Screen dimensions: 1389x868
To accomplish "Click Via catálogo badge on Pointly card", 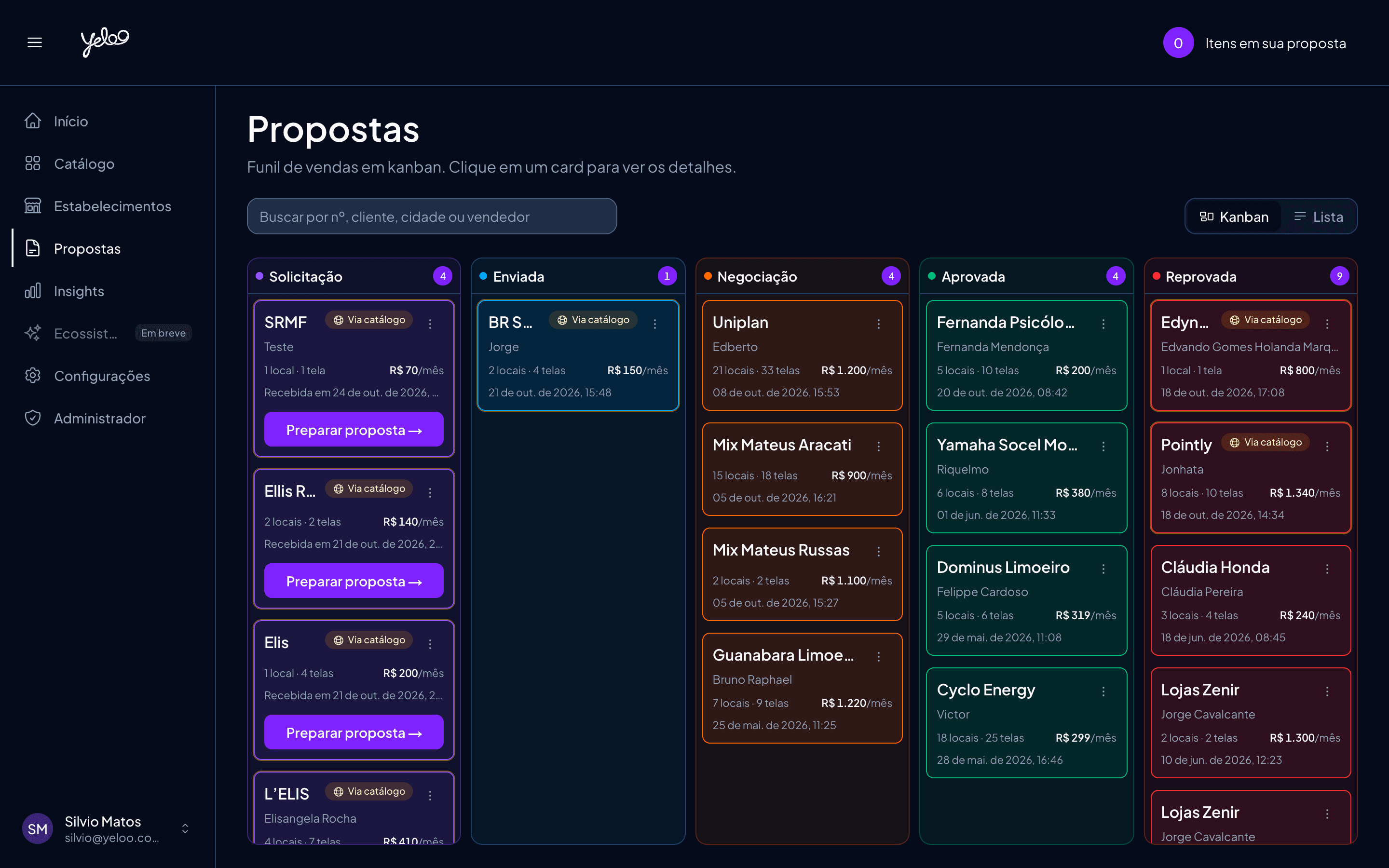I will (1266, 442).
